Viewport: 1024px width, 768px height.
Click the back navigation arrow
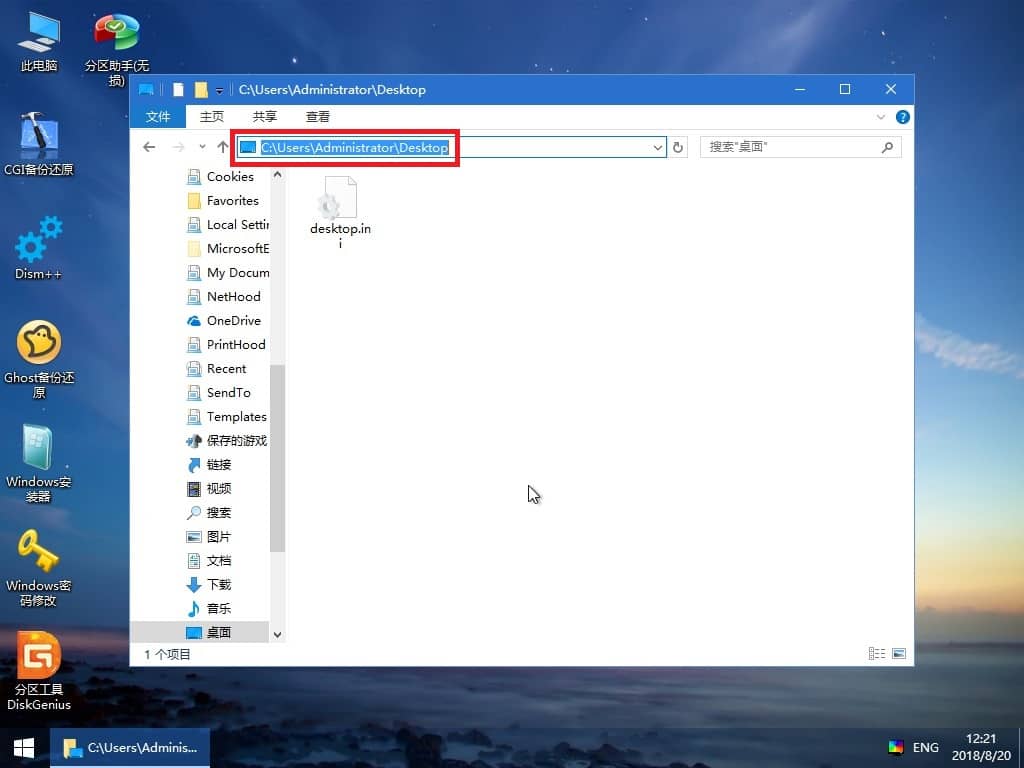tap(149, 147)
